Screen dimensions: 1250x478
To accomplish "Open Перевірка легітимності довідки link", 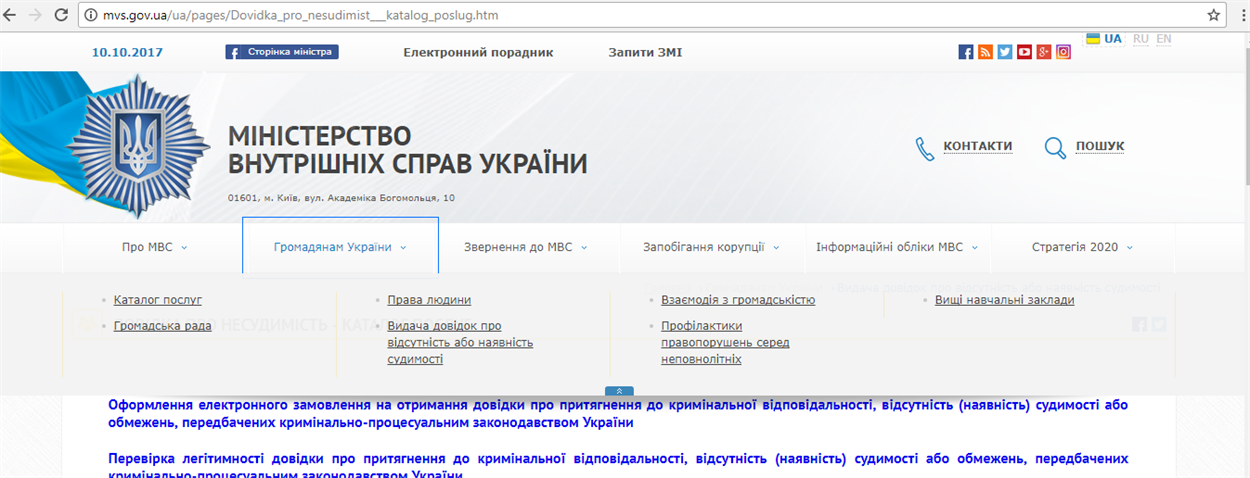I will (x=618, y=465).
